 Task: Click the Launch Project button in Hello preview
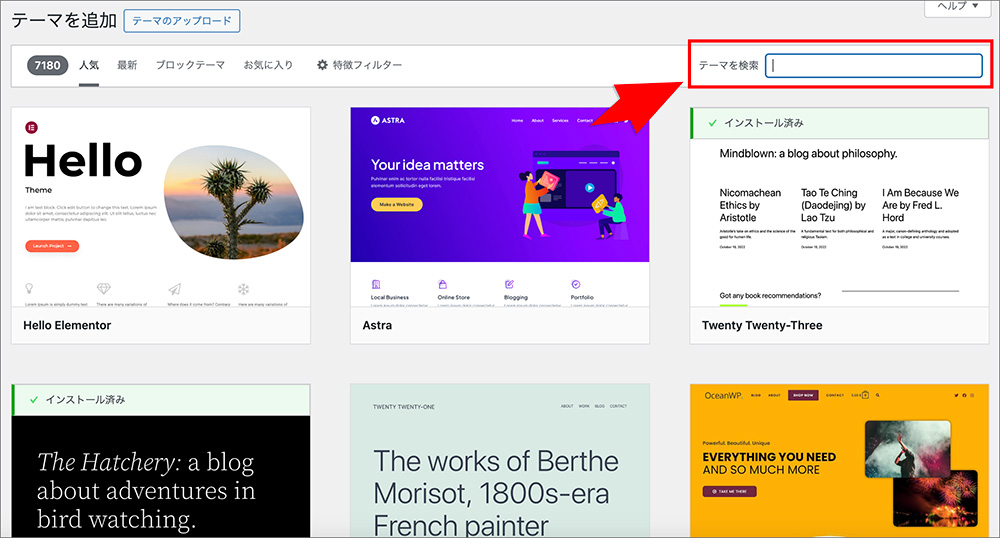(x=52, y=246)
